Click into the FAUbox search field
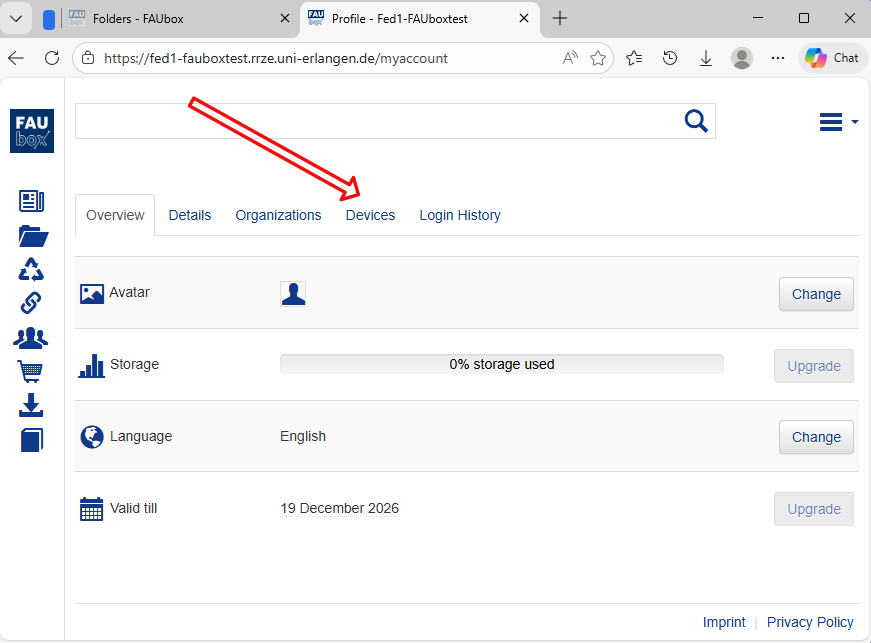This screenshot has width=871, height=643. [375, 121]
